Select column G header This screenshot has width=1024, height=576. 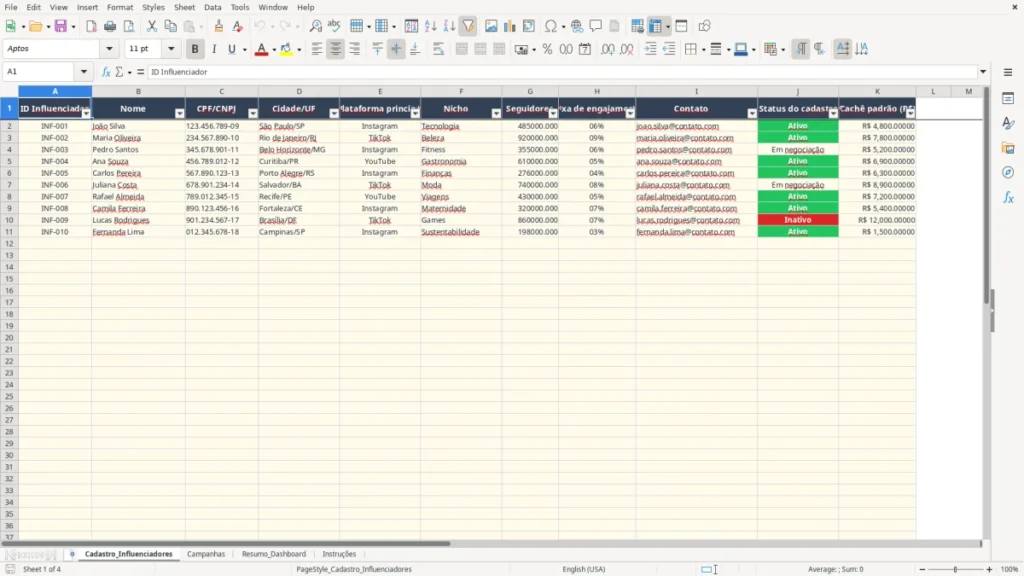pos(530,91)
